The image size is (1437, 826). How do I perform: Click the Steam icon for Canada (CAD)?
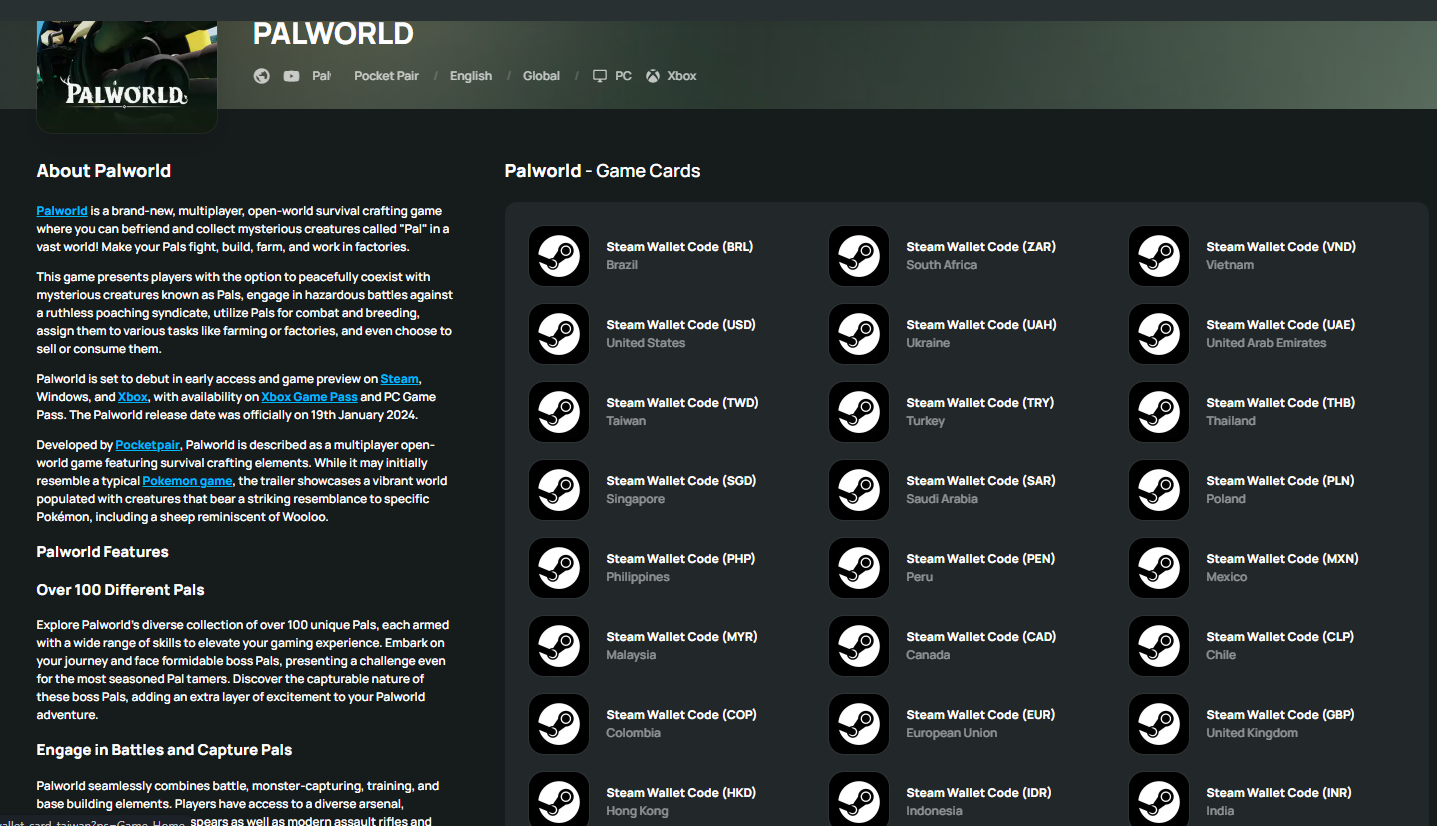point(859,646)
